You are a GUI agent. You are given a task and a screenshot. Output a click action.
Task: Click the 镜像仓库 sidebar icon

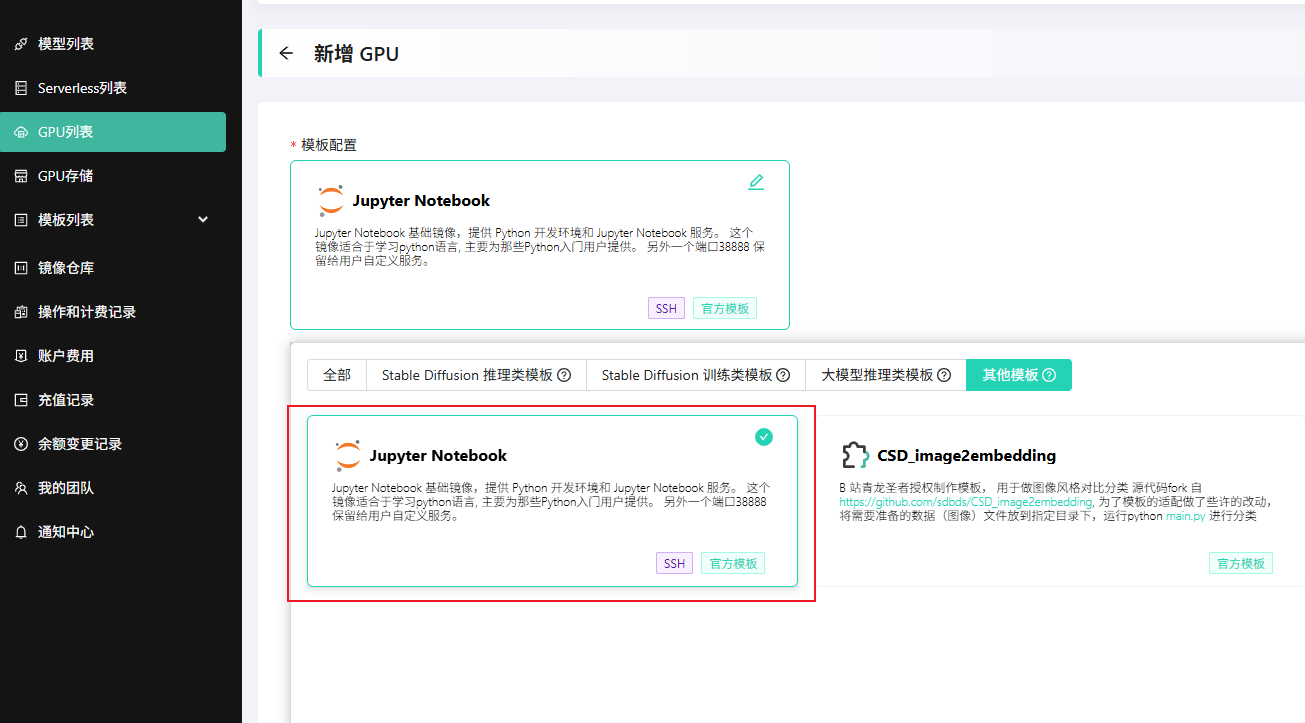pyautogui.click(x=21, y=268)
